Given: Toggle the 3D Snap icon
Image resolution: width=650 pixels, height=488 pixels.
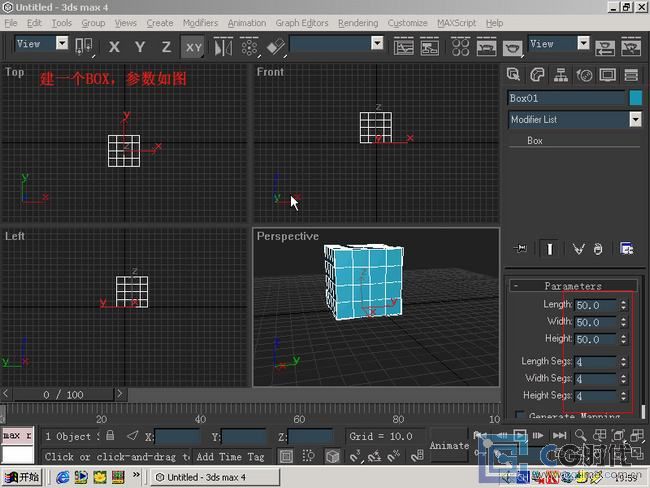Looking at the screenshot, I should pyautogui.click(x=355, y=456).
